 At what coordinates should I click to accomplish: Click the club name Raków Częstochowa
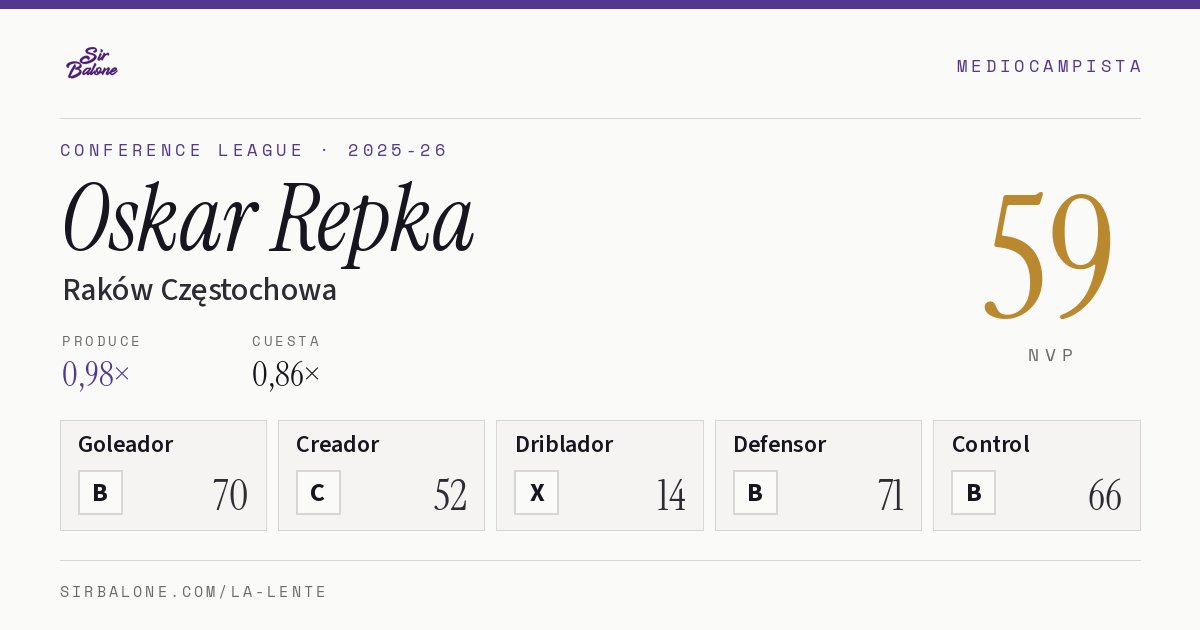pos(199,290)
